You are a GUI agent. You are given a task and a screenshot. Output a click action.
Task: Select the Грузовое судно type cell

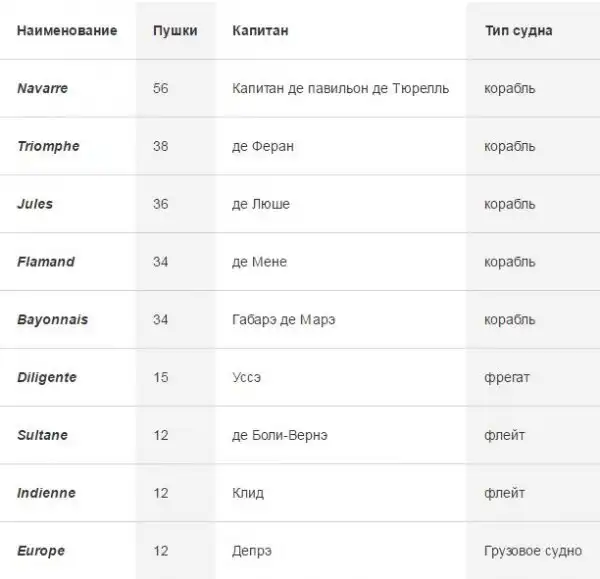coord(530,551)
